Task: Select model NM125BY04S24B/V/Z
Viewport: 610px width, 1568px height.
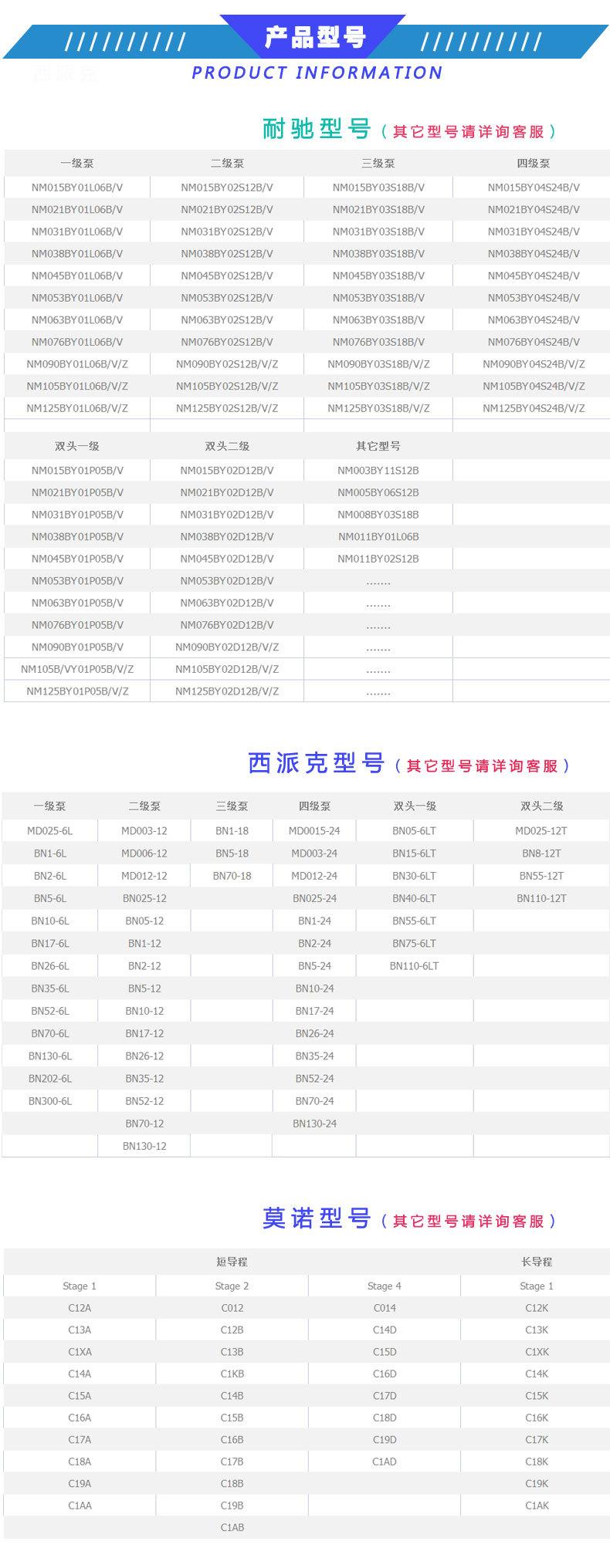Action: pos(534,408)
